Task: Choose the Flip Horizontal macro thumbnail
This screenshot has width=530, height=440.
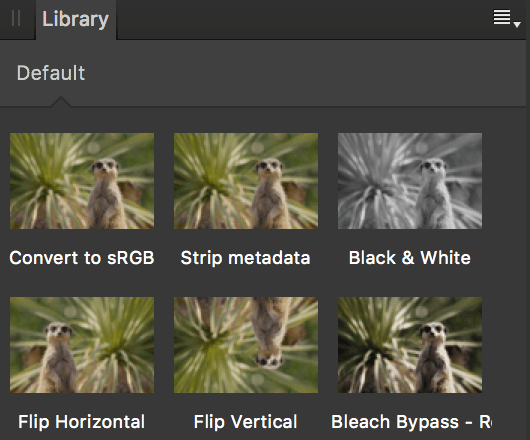Action: tap(82, 345)
